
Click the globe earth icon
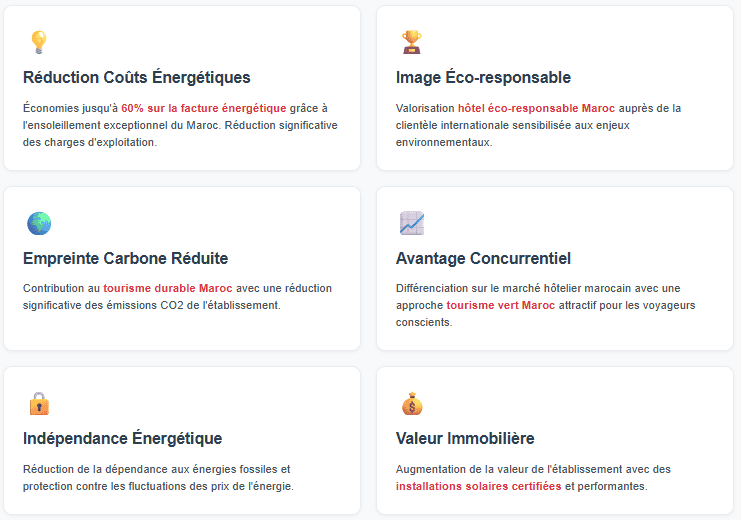(x=39, y=223)
